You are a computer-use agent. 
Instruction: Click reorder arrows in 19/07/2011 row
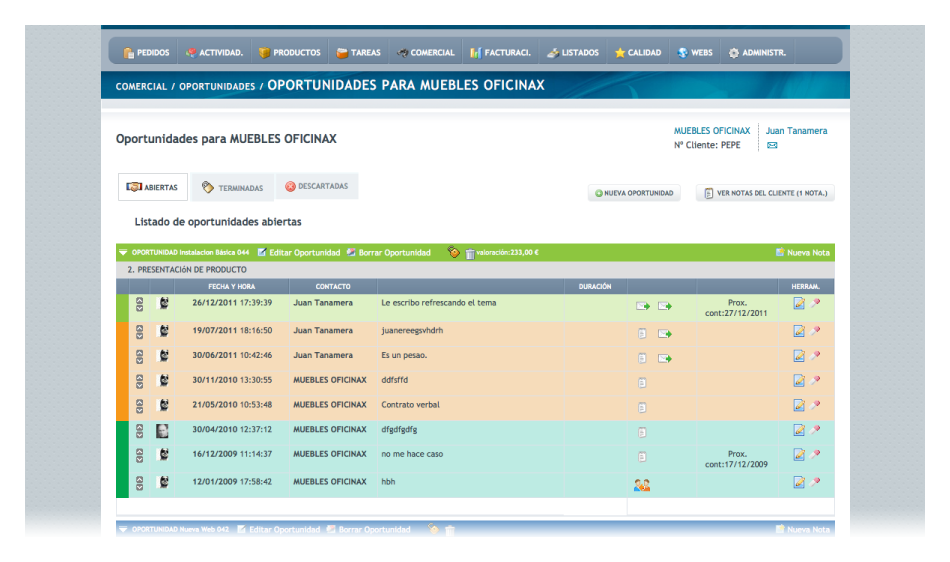point(139,332)
